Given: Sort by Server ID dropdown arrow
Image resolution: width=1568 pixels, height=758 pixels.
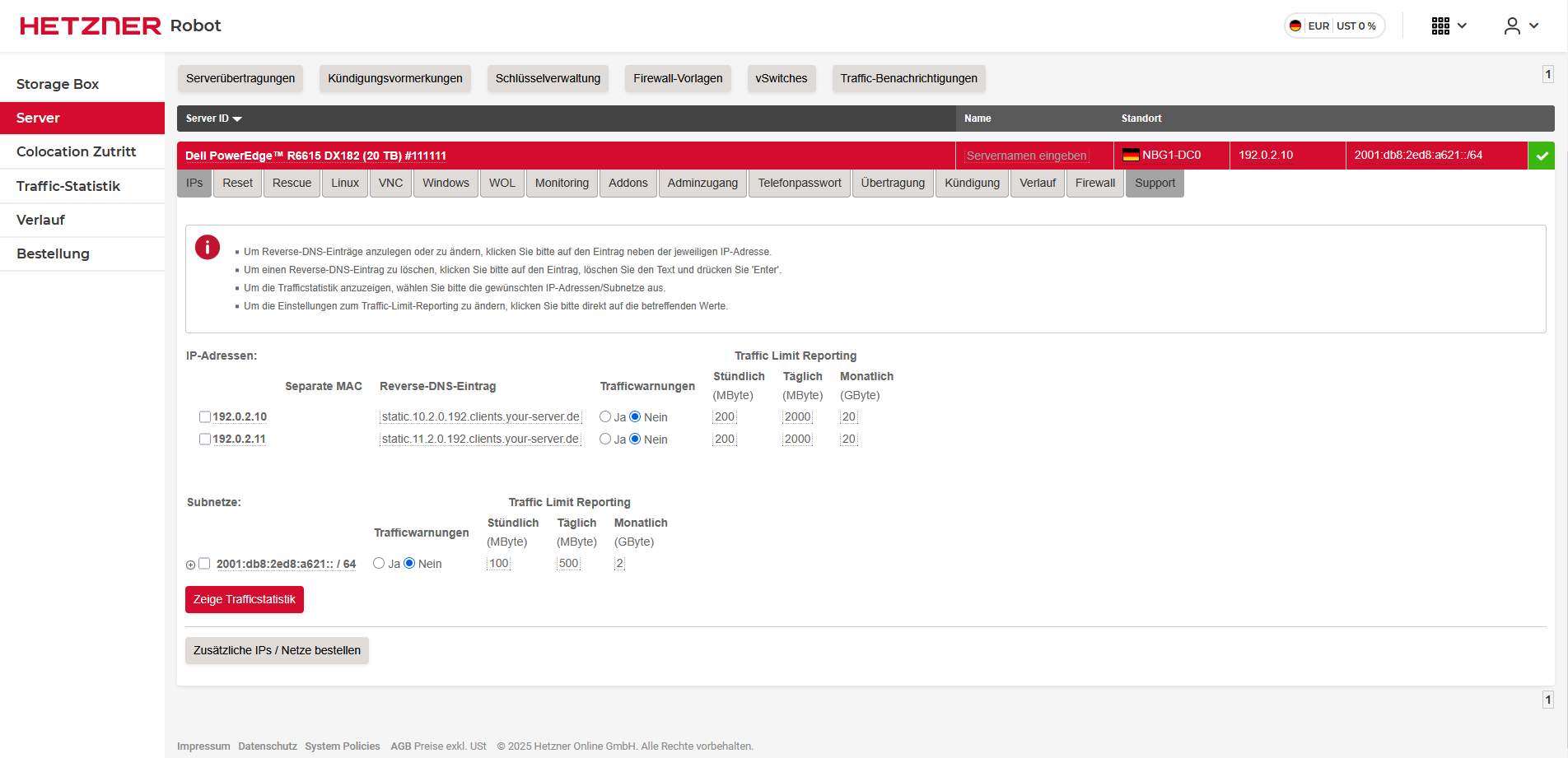Looking at the screenshot, I should coord(237,119).
